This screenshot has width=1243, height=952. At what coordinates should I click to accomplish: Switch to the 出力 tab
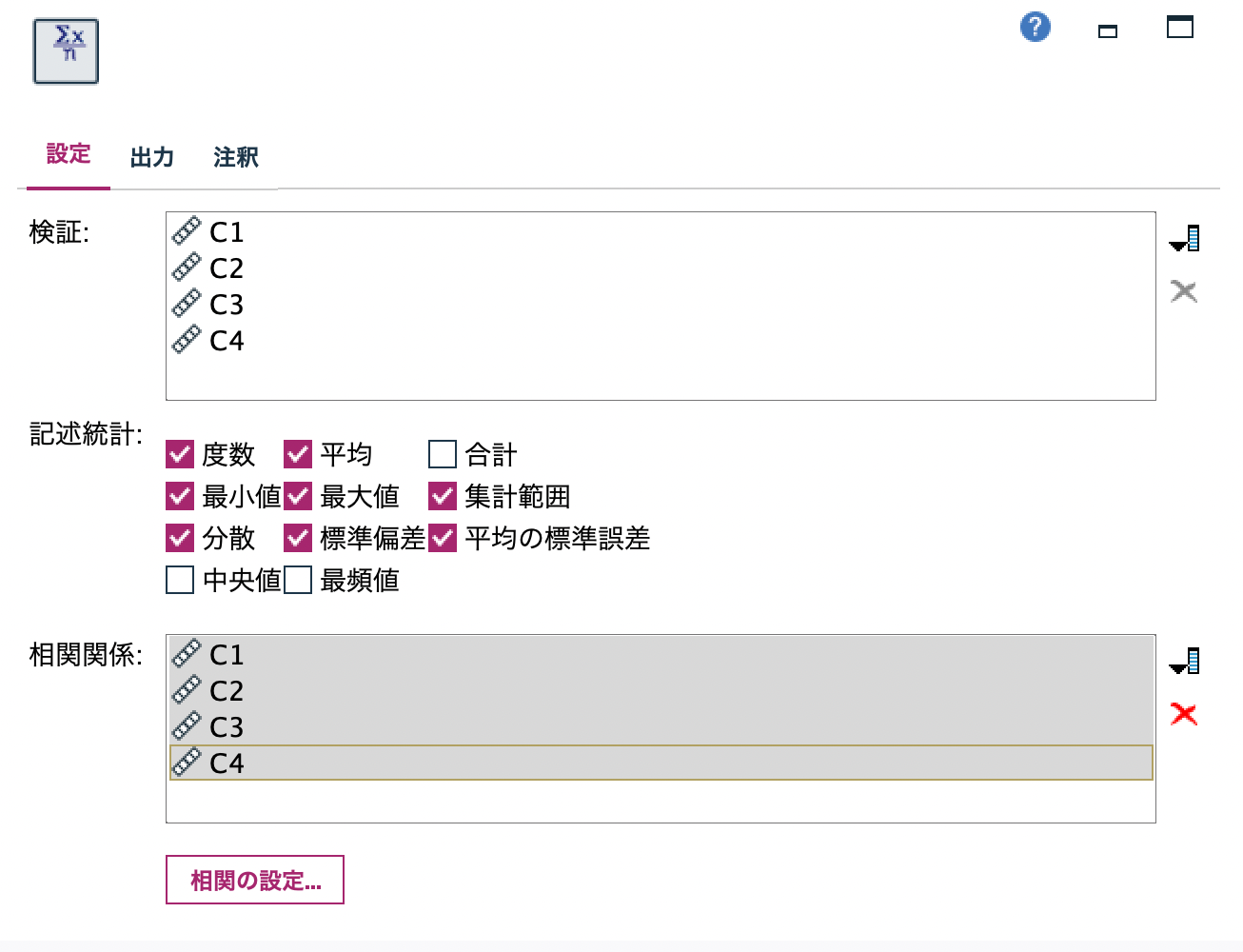pos(152,157)
